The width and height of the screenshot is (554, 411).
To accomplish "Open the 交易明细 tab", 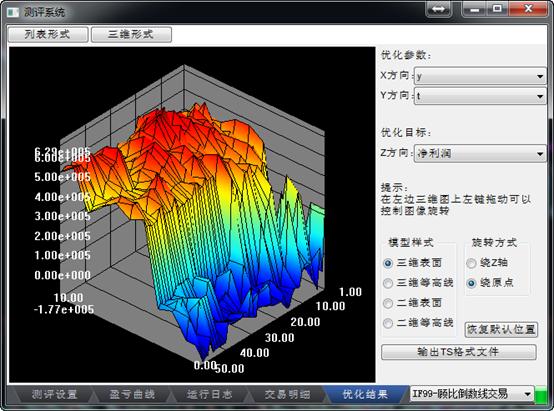I will [287, 394].
